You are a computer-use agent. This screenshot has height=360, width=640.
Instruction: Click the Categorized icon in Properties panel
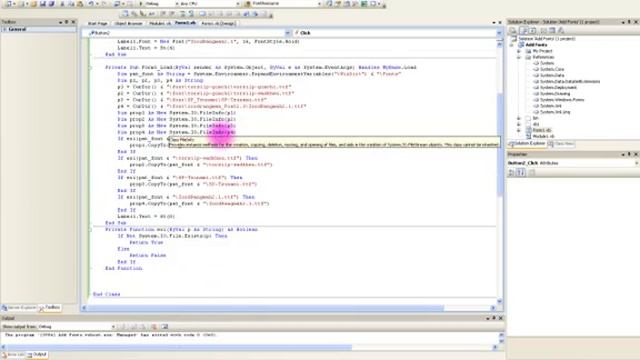point(512,173)
